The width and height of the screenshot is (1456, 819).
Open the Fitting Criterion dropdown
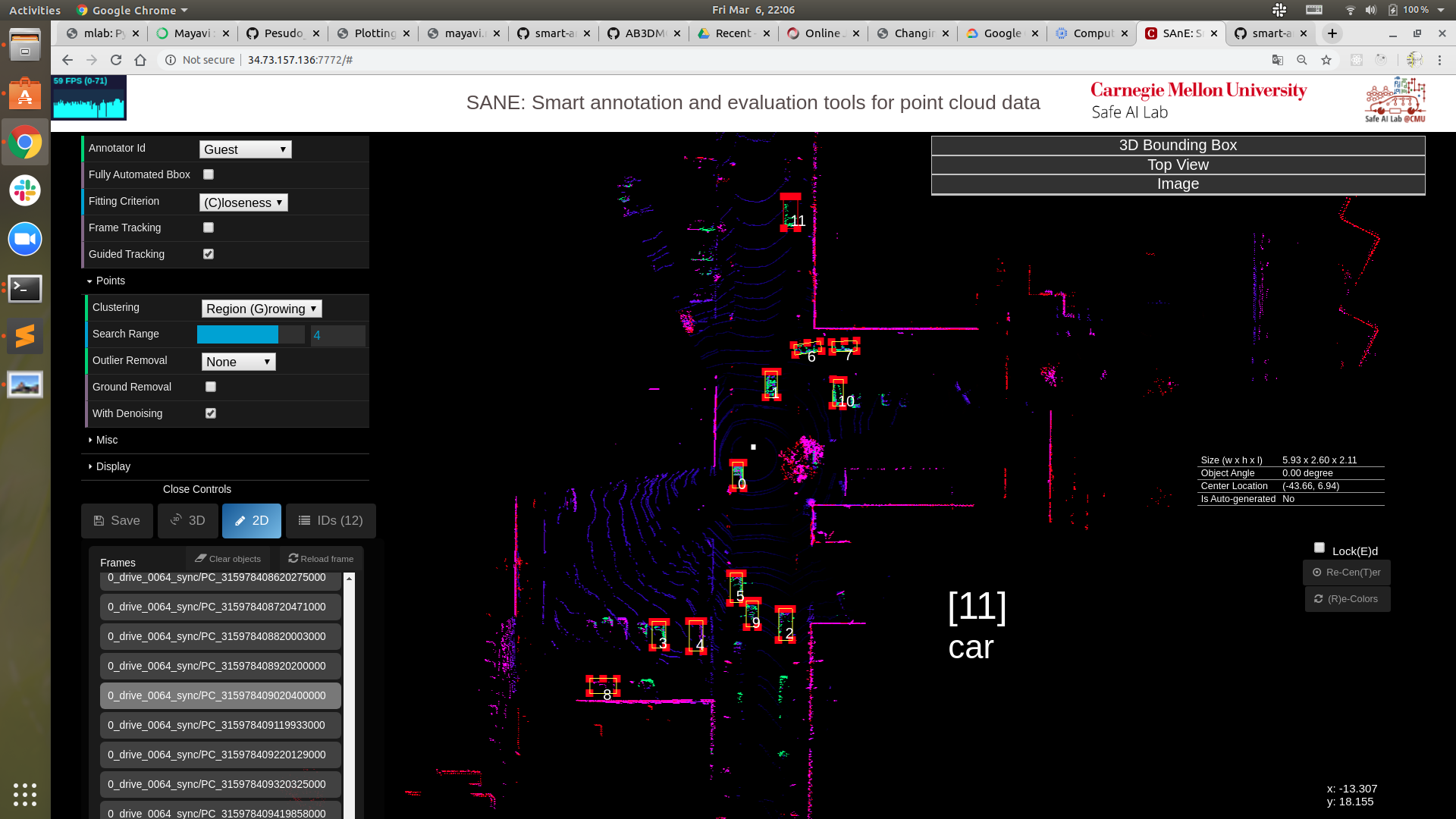pos(243,202)
